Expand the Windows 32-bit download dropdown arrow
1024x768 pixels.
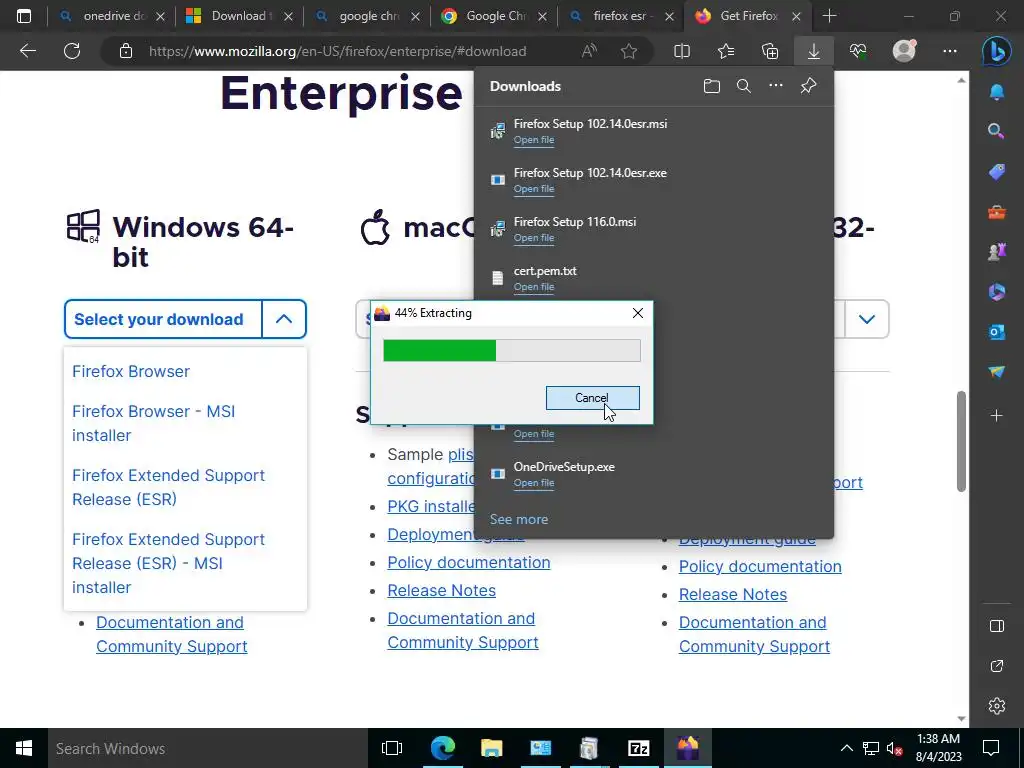pos(867,319)
